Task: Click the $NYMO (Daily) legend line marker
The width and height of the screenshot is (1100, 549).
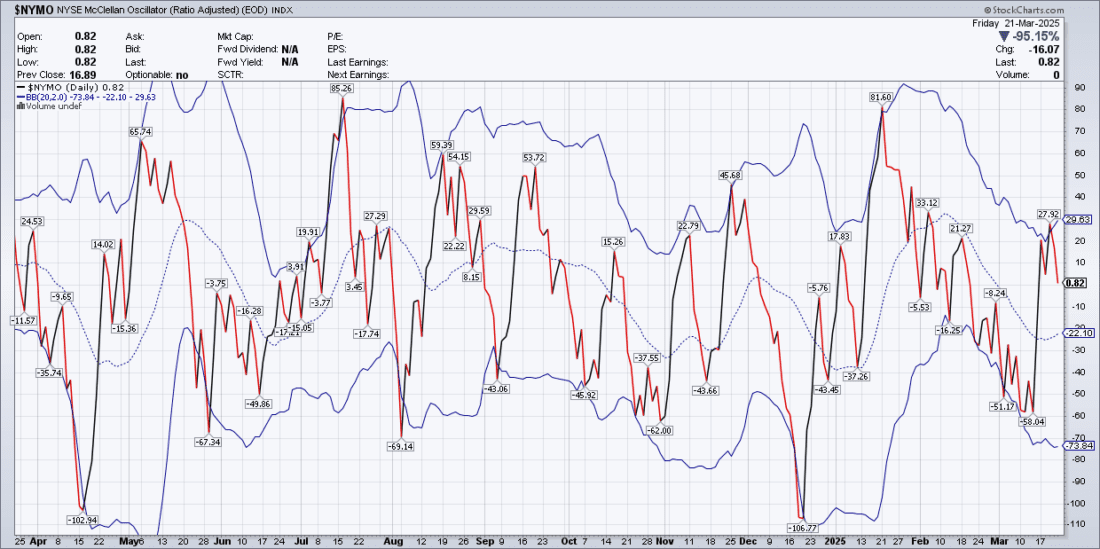Action: [21, 88]
